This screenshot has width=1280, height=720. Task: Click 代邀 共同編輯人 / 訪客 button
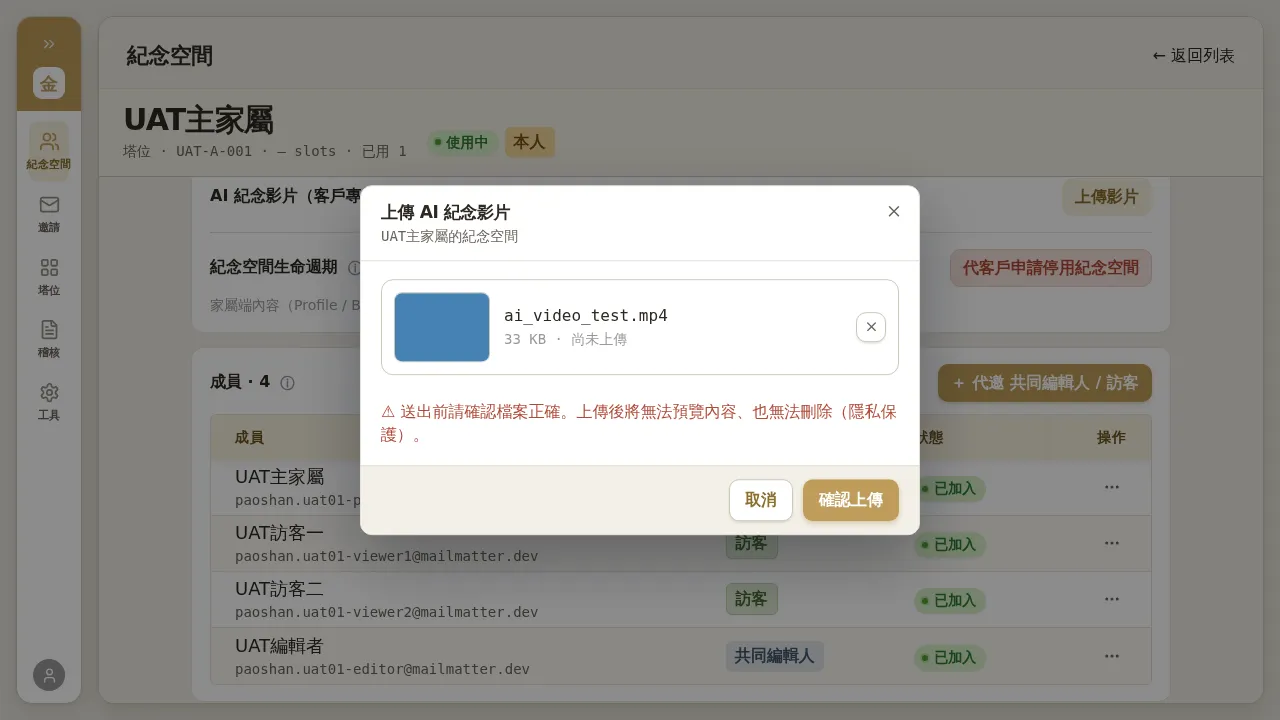tap(1045, 383)
